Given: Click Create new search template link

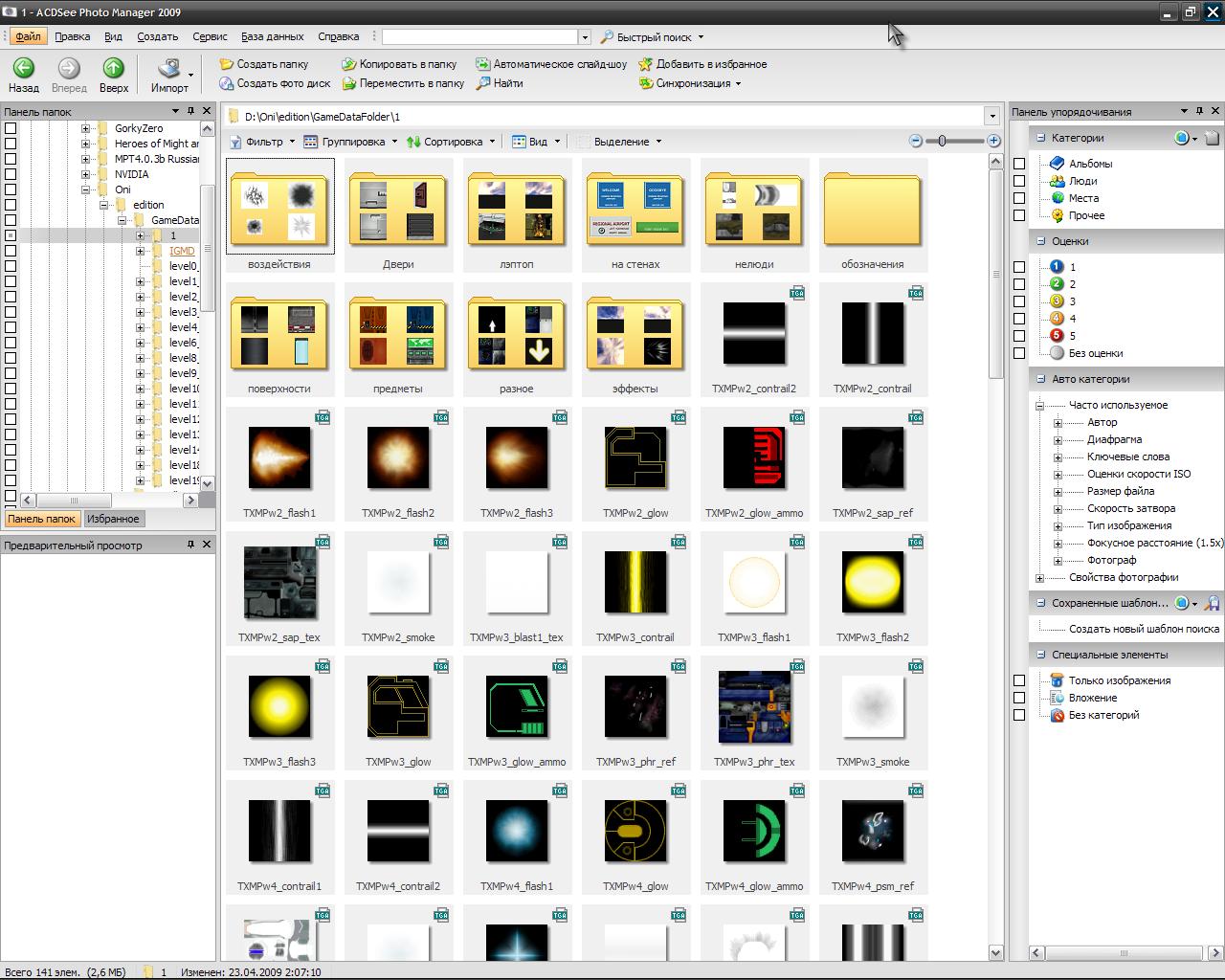Looking at the screenshot, I should 1143,629.
